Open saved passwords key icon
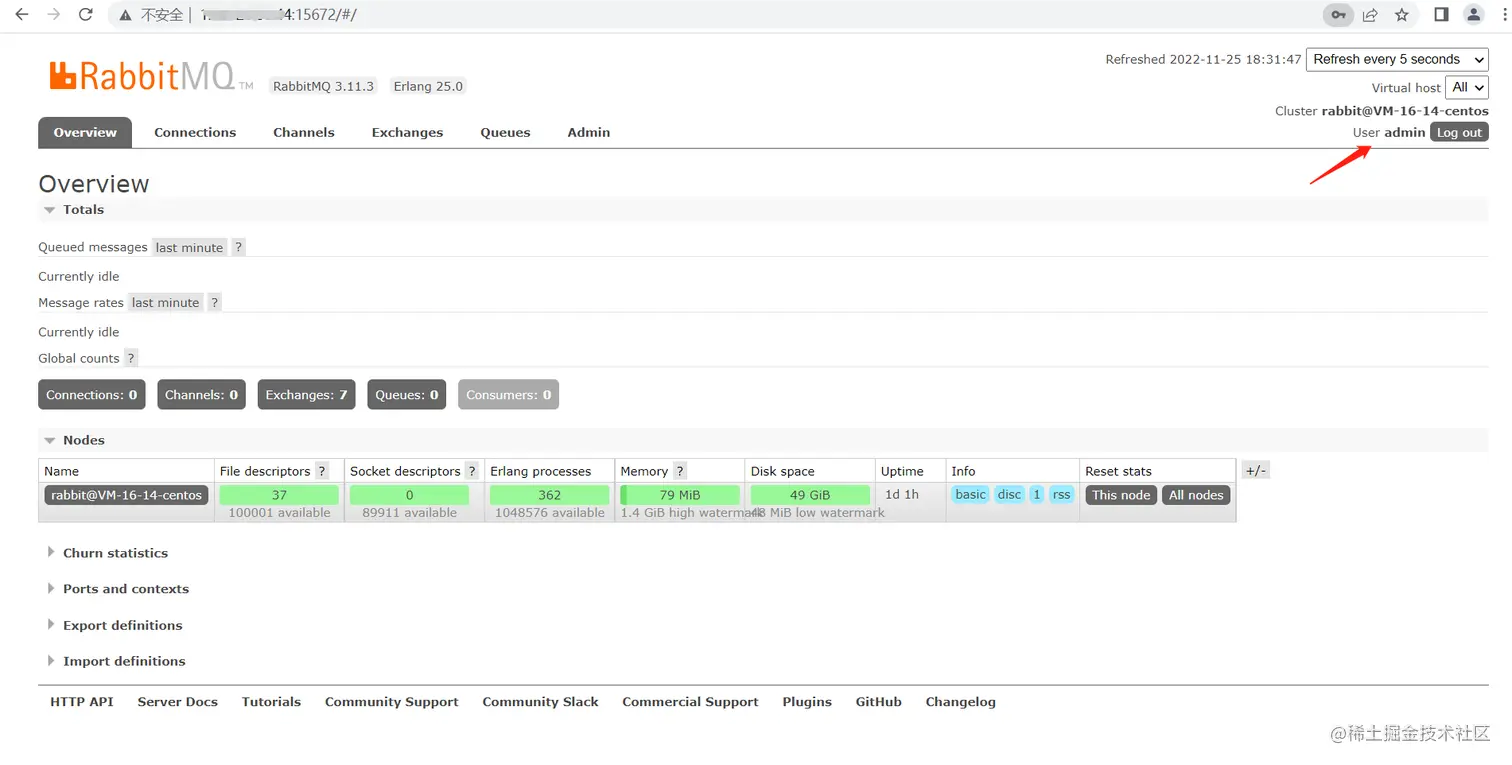 [1338, 15]
